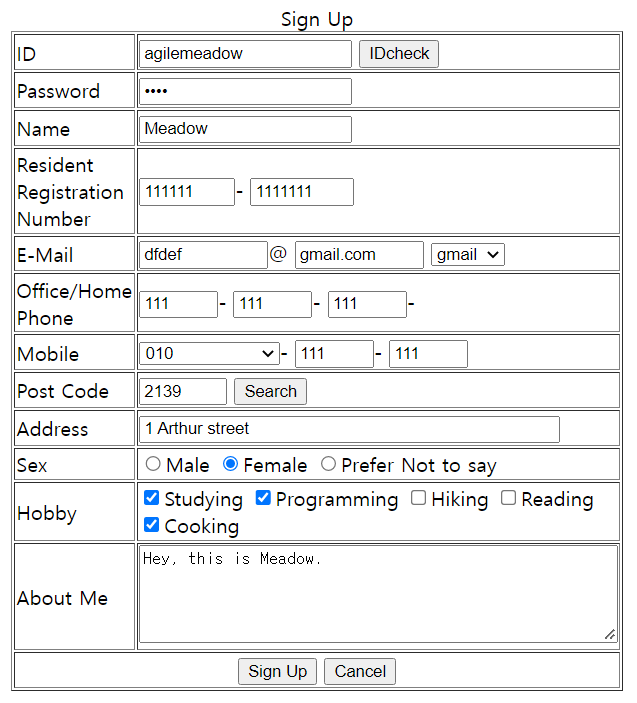Click the About Me textarea resize handle
637x703 pixels.
pyautogui.click(x=610, y=635)
